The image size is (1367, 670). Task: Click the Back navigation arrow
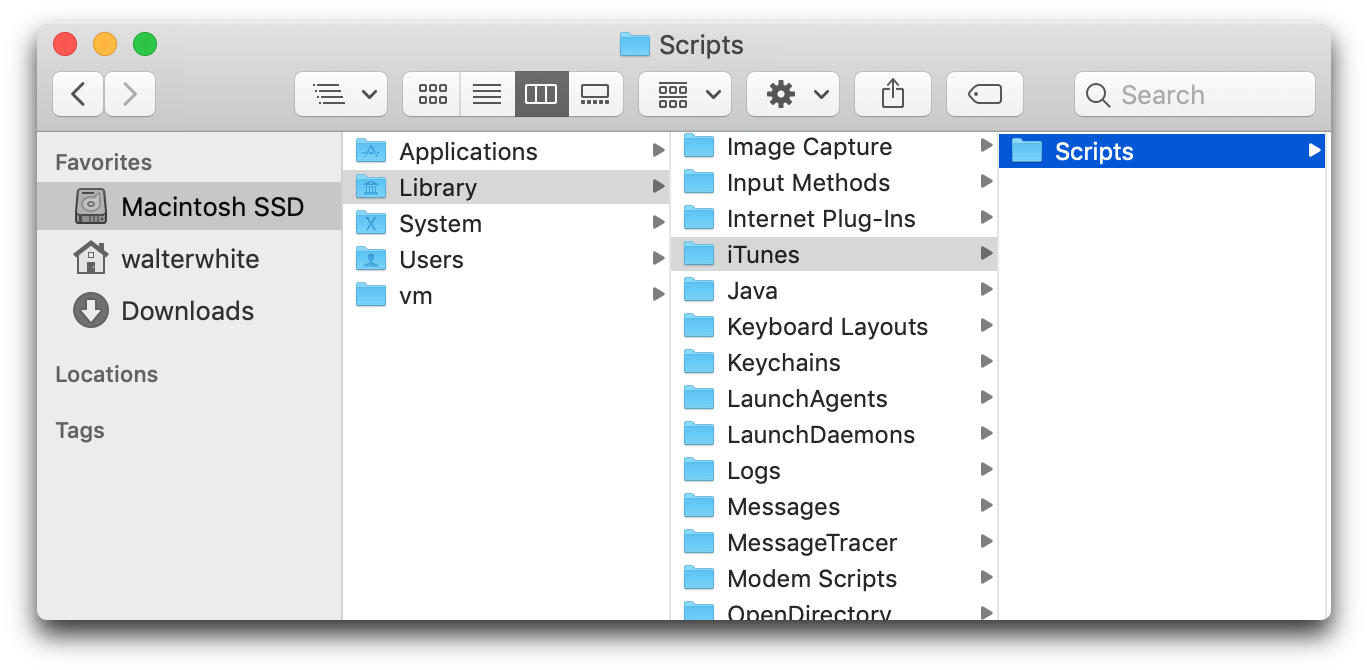(x=78, y=95)
